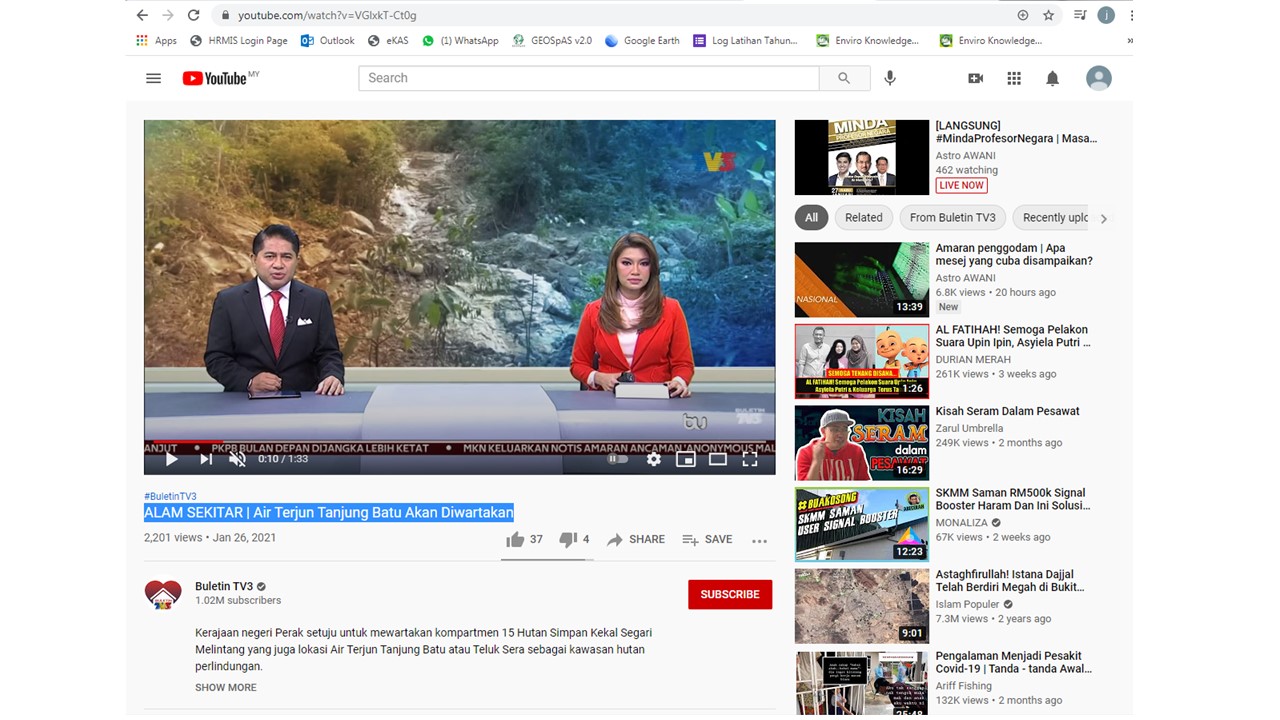
Task: Open the MindaProfesorNegara live stream thumbnail
Action: coord(862,158)
